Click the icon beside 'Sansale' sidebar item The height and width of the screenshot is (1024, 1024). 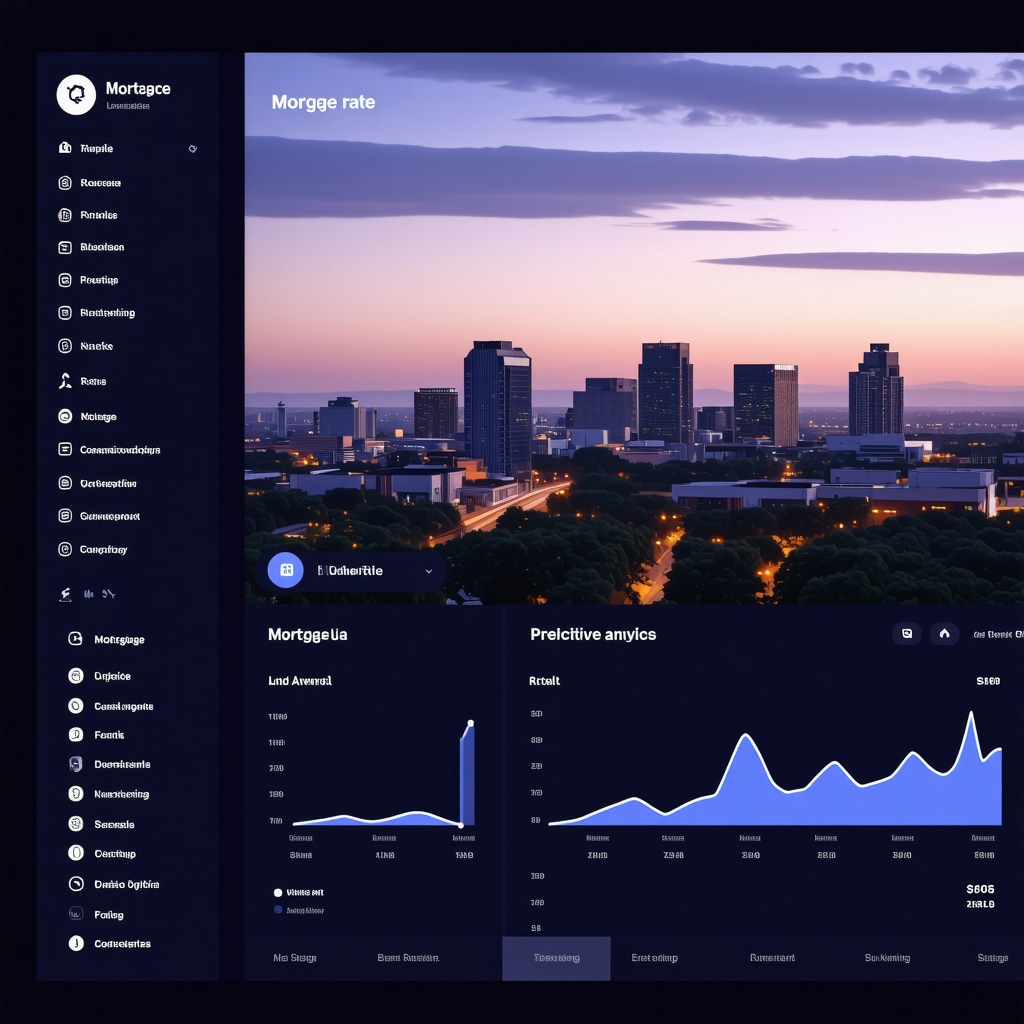[x=76, y=824]
